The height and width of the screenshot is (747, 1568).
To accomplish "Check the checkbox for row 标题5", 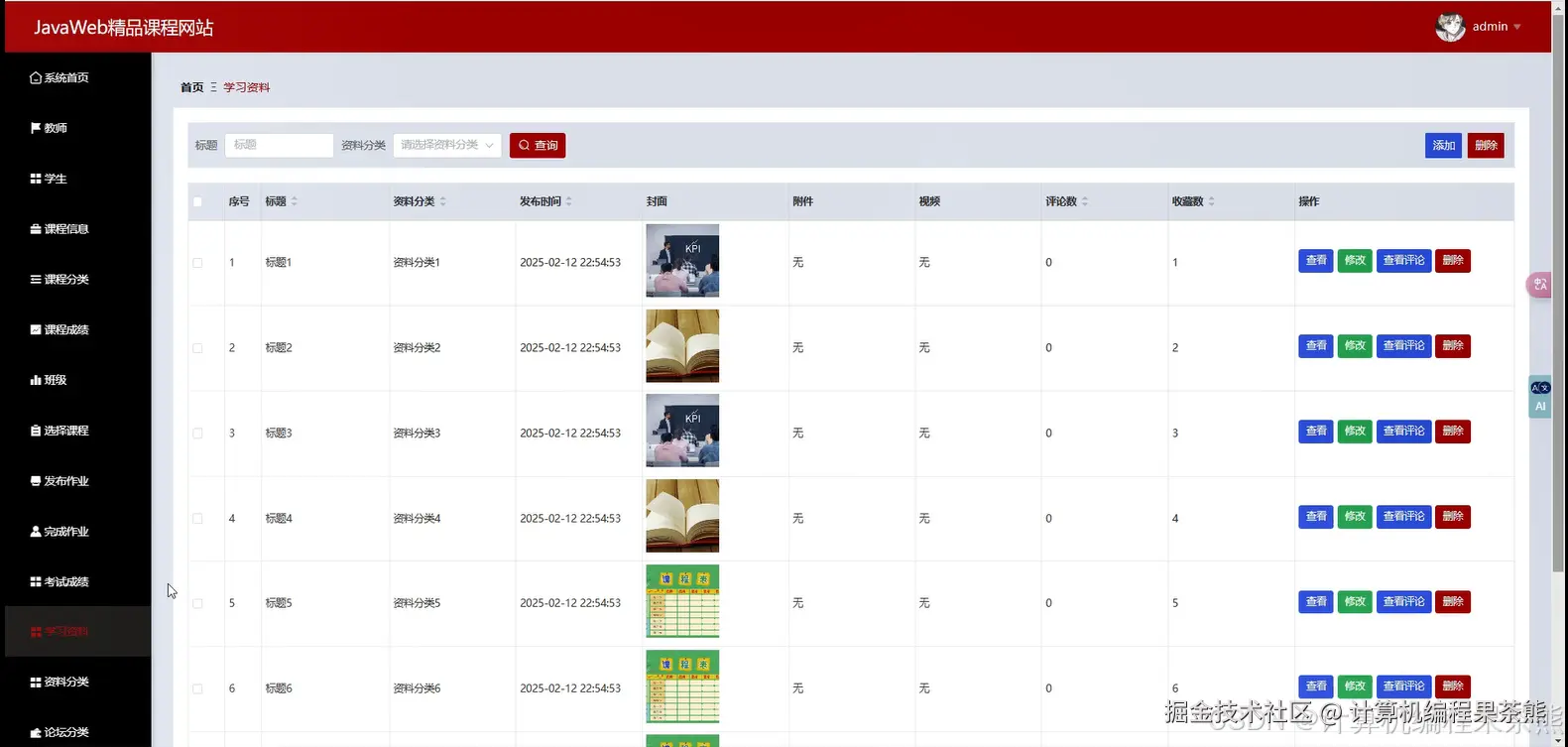I will [197, 603].
